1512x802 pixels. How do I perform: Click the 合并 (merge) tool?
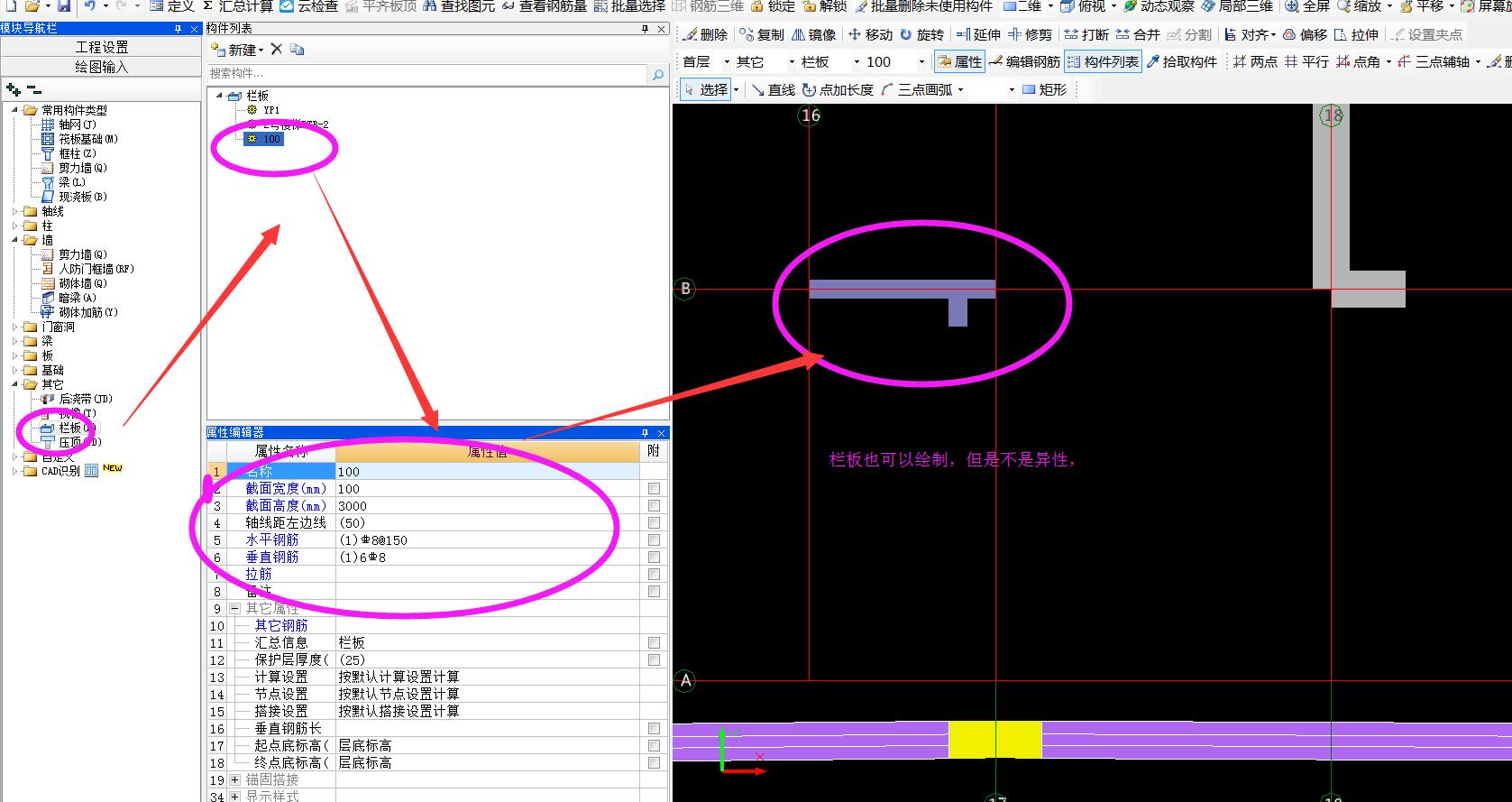(x=1138, y=34)
